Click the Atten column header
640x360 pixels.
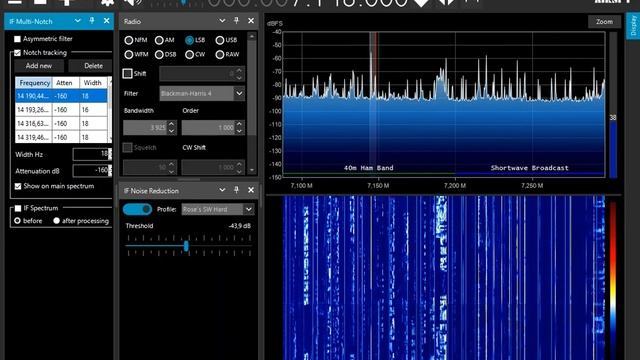[65, 83]
